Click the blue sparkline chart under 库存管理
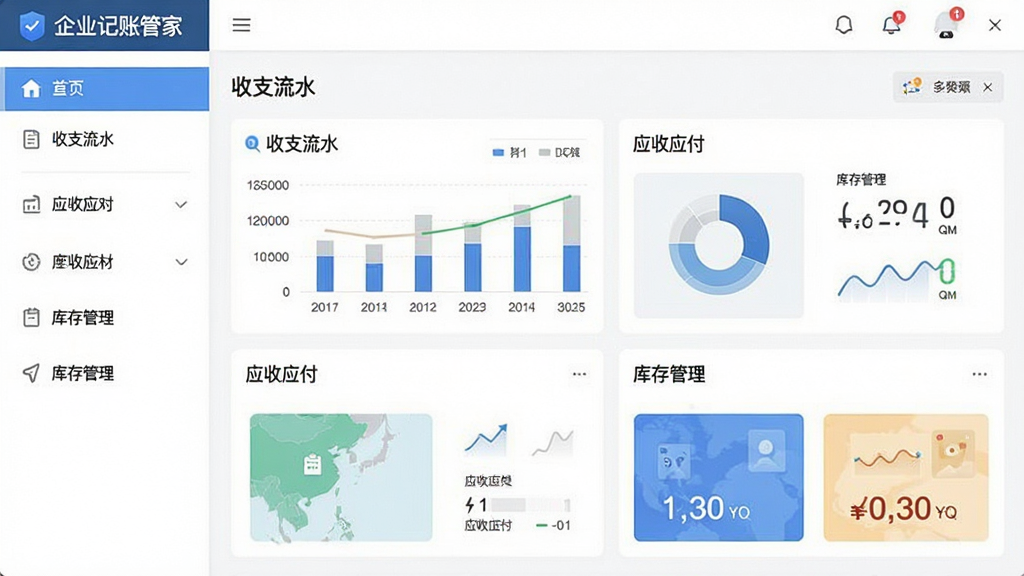The height and width of the screenshot is (576, 1024). tap(888, 280)
